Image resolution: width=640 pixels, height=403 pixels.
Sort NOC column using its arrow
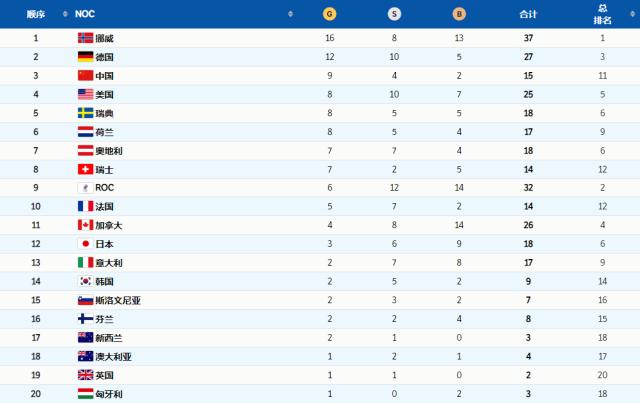(x=291, y=15)
